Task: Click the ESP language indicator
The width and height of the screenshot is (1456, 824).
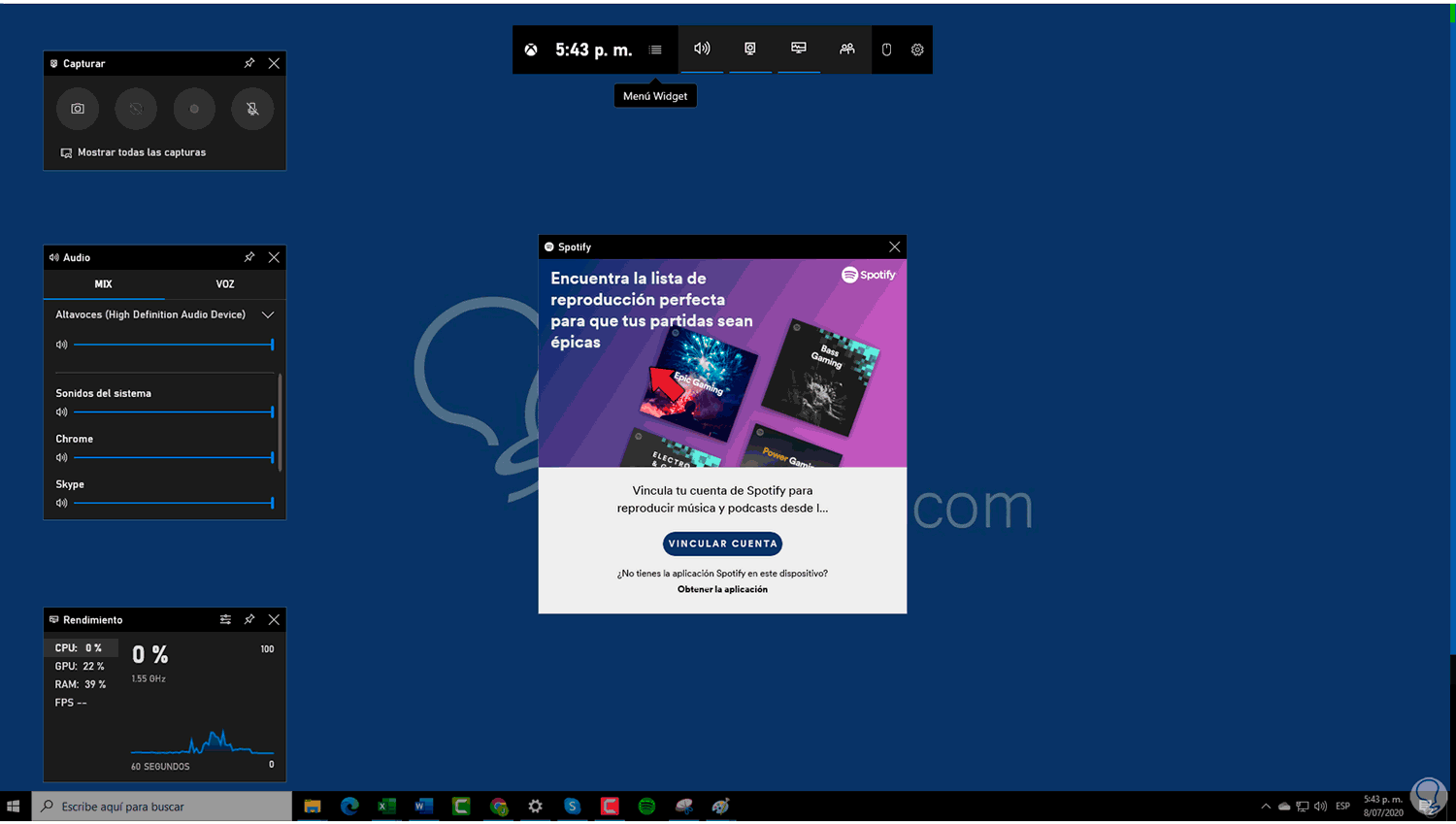Action: click(1343, 807)
